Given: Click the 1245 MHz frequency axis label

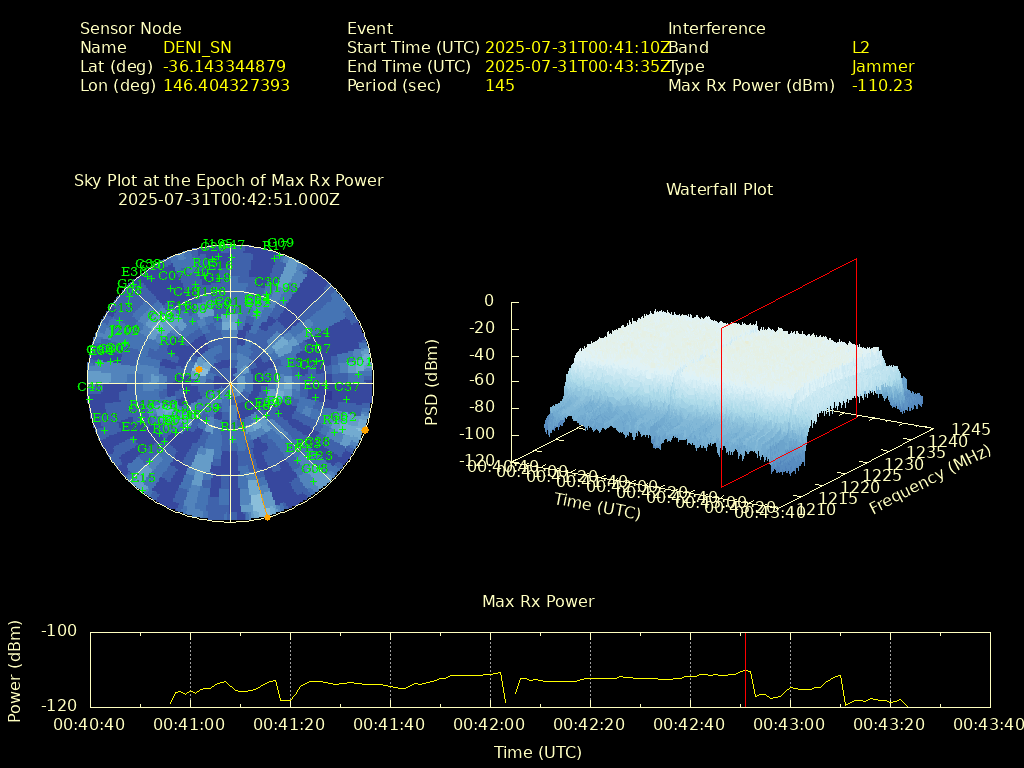Looking at the screenshot, I should click(x=971, y=430).
